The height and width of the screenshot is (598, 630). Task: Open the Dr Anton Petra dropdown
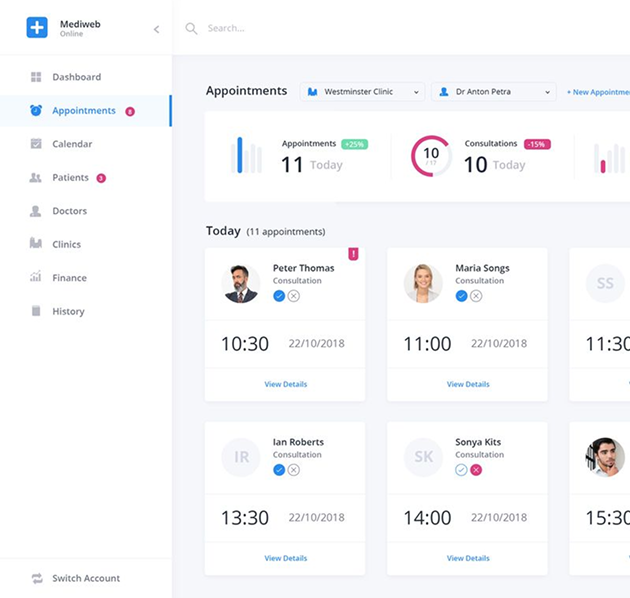click(x=494, y=92)
